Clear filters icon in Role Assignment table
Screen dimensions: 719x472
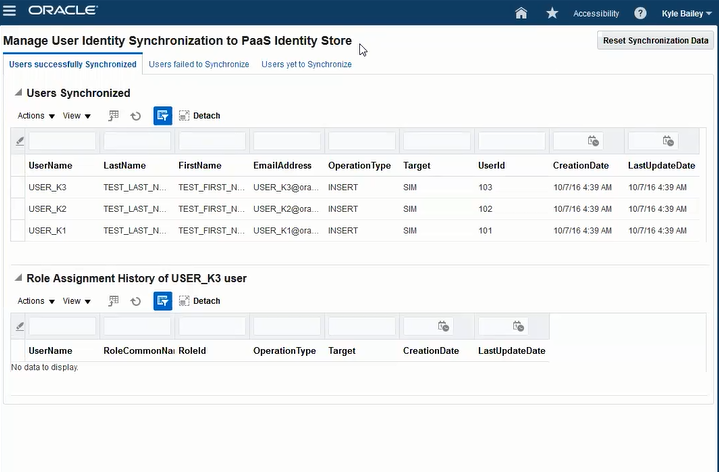coord(19,326)
